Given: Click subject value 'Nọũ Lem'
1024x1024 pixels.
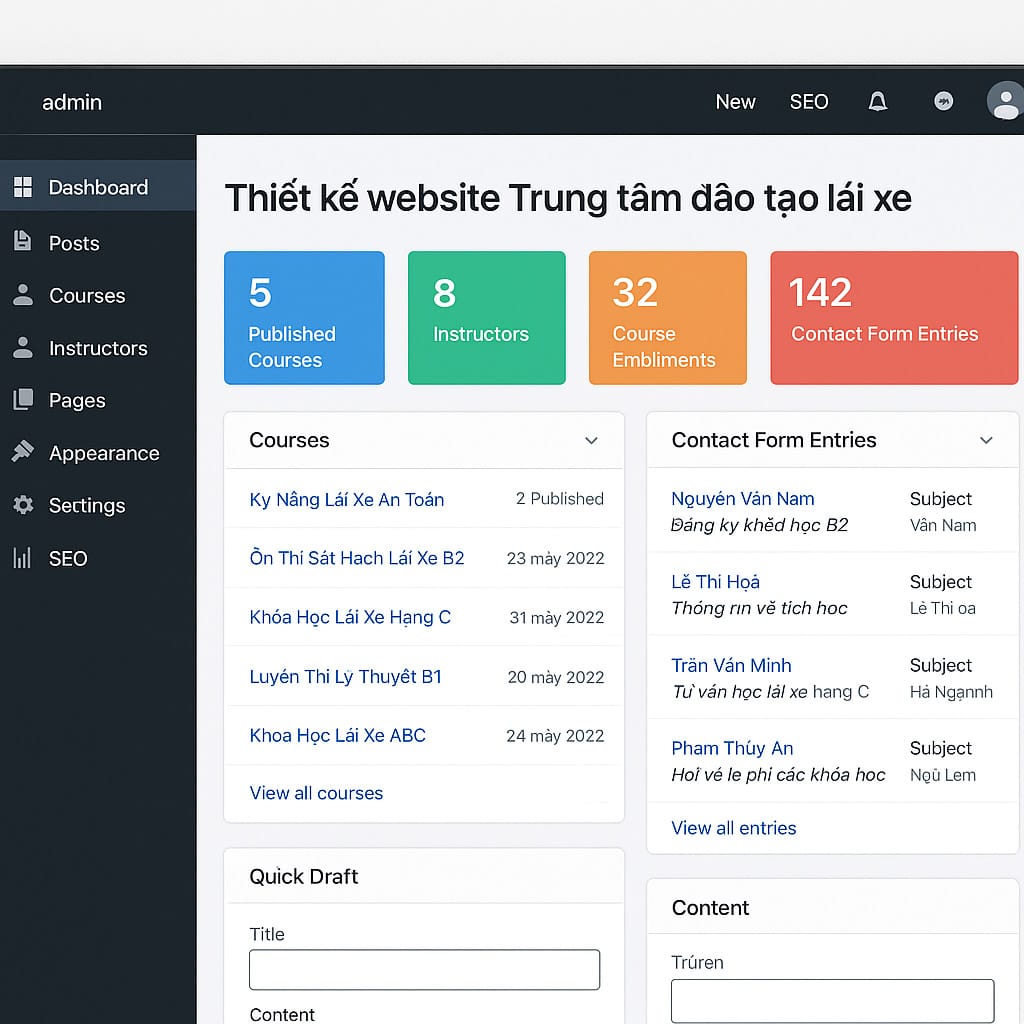Looking at the screenshot, I should pyautogui.click(x=943, y=775).
